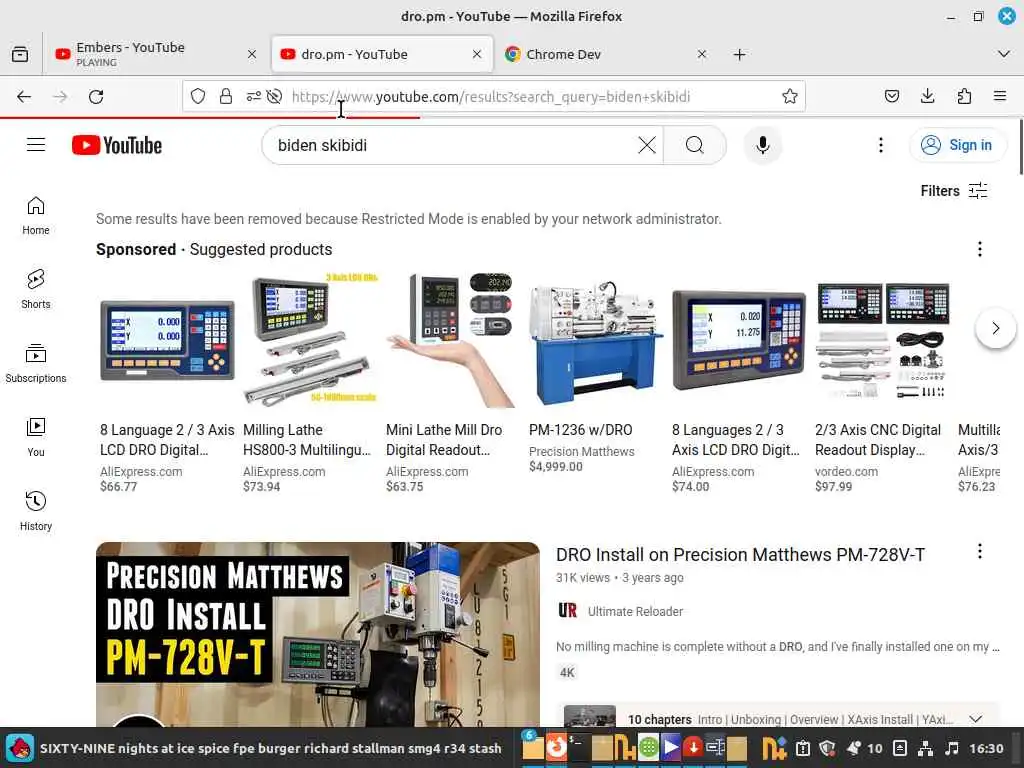
Task: Open a new browser tab
Action: tap(739, 54)
